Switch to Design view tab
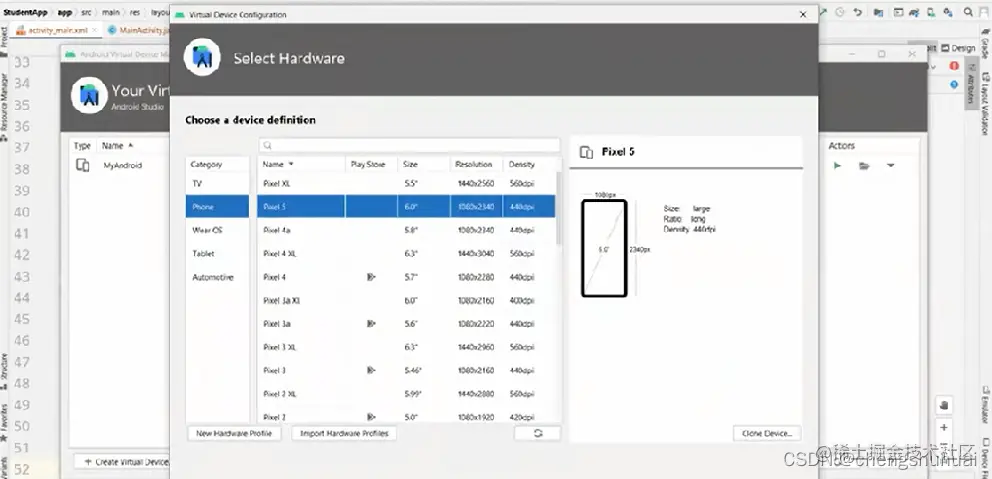The image size is (992, 479). tap(958, 48)
